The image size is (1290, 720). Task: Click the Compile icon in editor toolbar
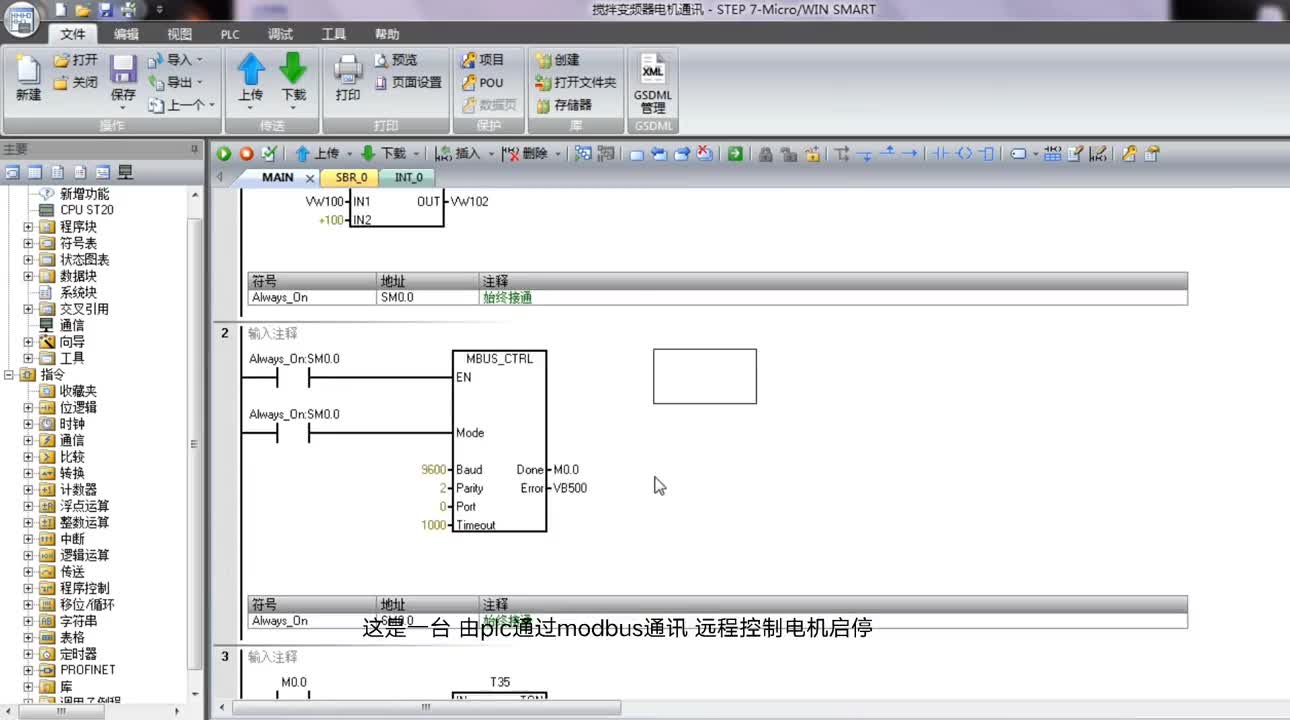268,154
